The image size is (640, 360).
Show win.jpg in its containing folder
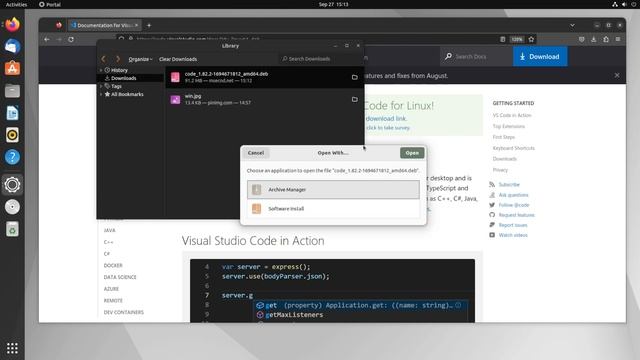point(355,99)
